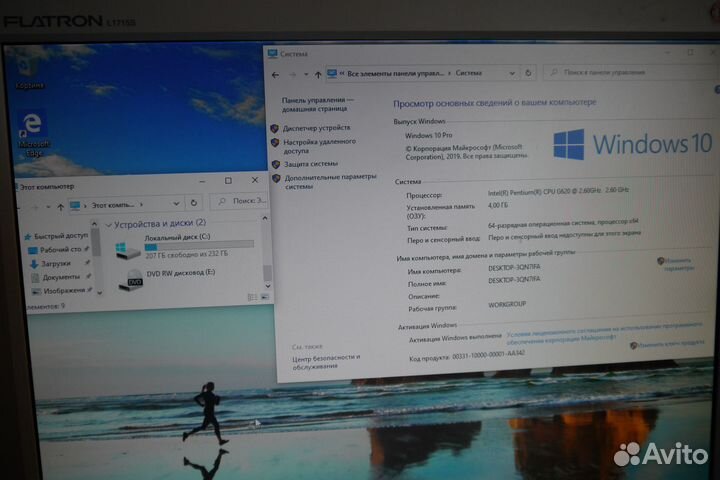Click Настройка удаленного доступа link
The height and width of the screenshot is (480, 720).
[319, 146]
